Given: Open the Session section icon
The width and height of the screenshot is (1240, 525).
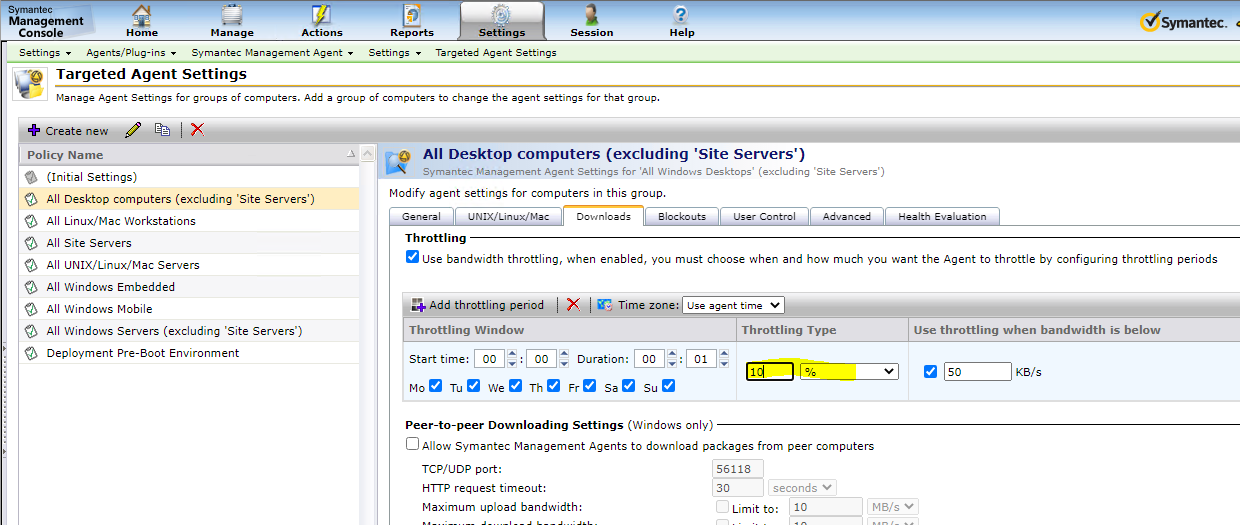Looking at the screenshot, I should tap(592, 15).
